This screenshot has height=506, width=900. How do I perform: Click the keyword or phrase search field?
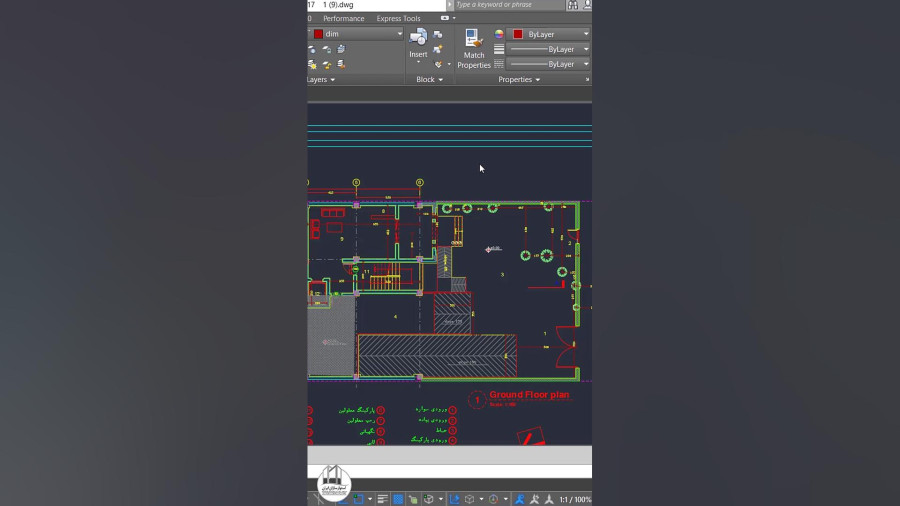(510, 5)
